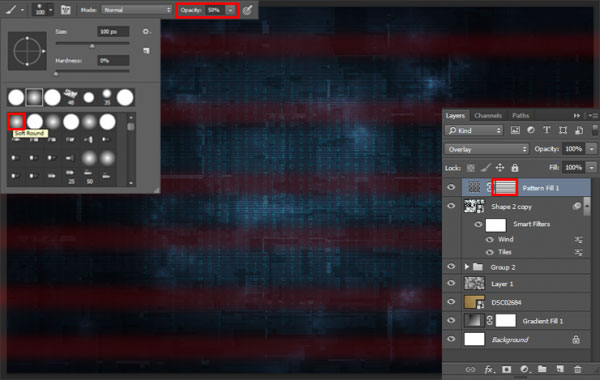Open the Layers panel flyout menu

point(594,116)
